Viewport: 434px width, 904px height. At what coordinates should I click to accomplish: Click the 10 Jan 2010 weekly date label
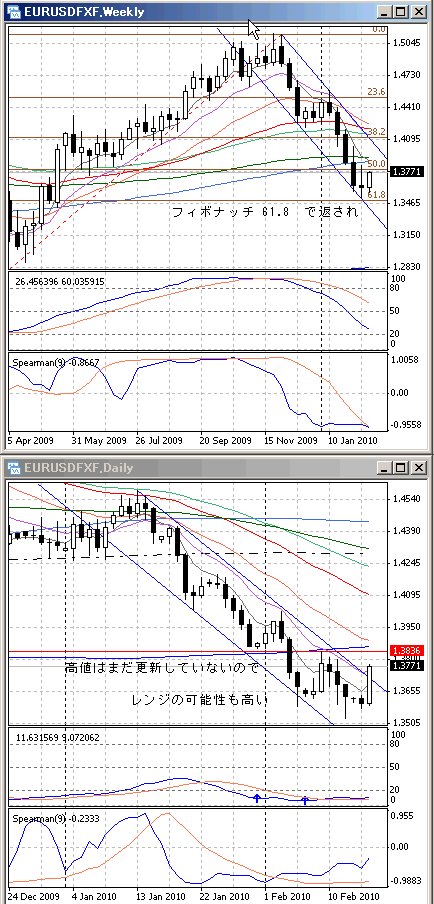coord(353,440)
